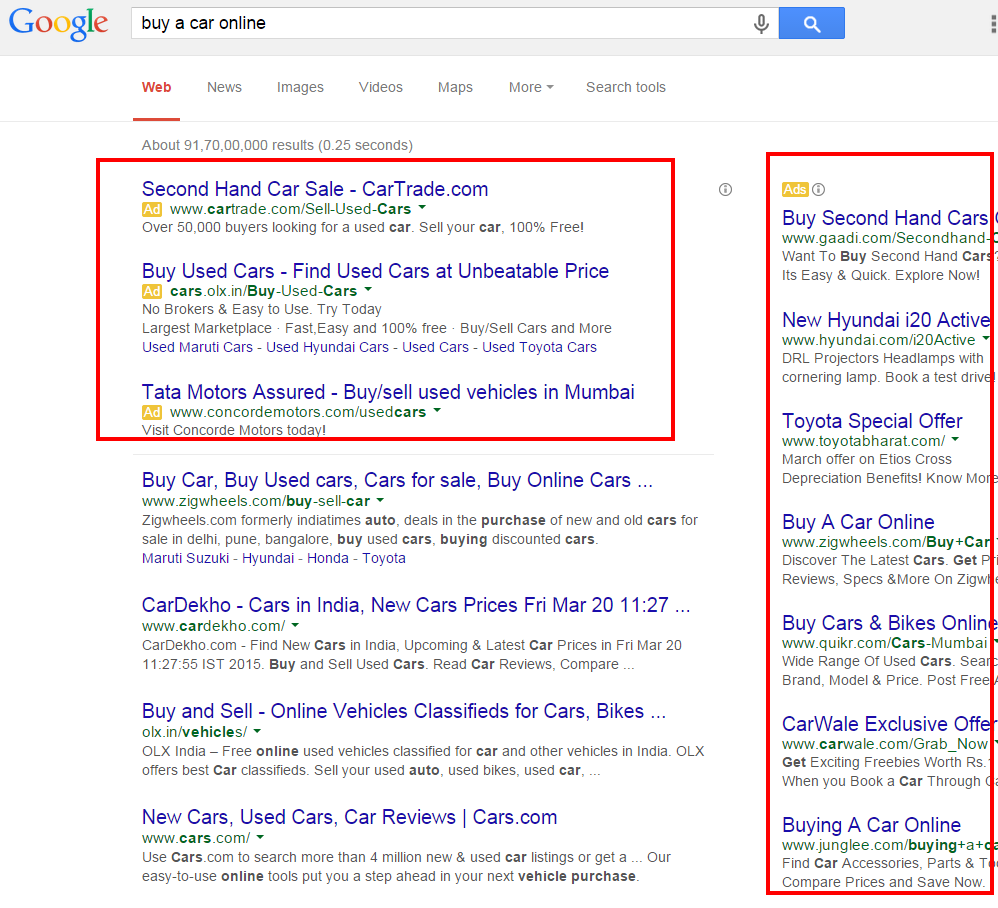This screenshot has width=998, height=908.
Task: Open 'Buy A Car Online' sidebar ad
Action: point(858,522)
